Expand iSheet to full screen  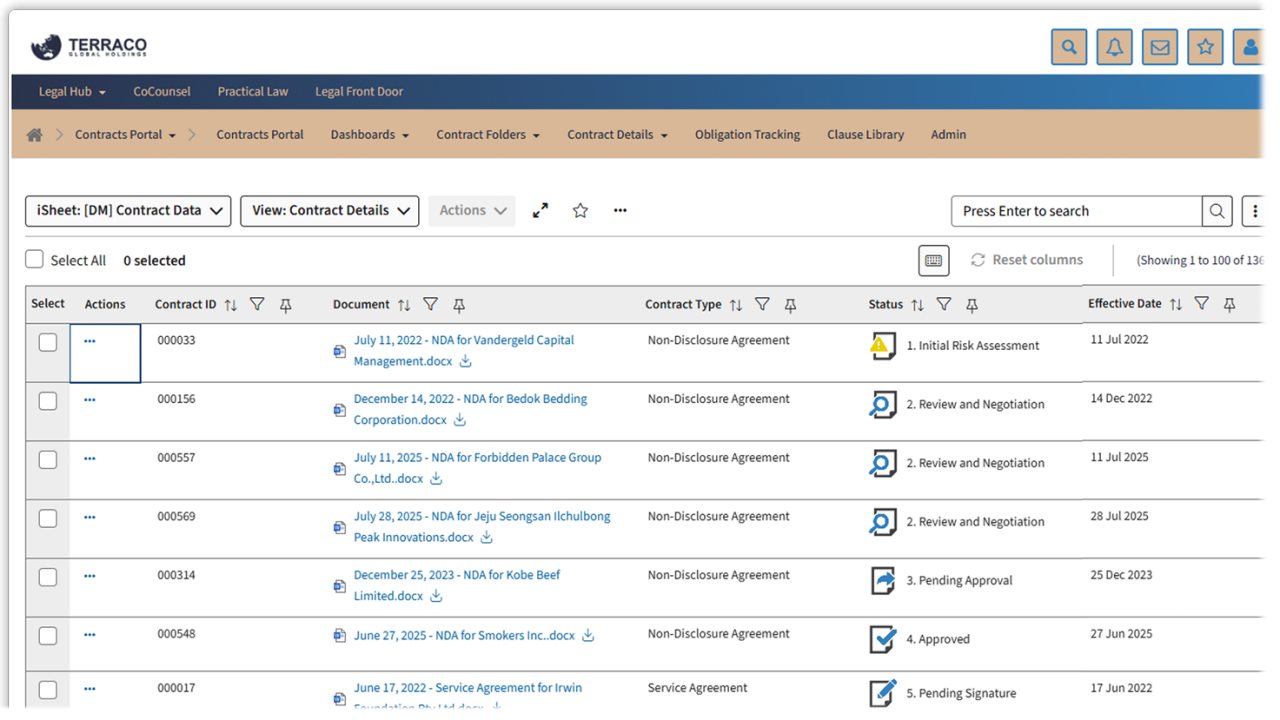(540, 211)
